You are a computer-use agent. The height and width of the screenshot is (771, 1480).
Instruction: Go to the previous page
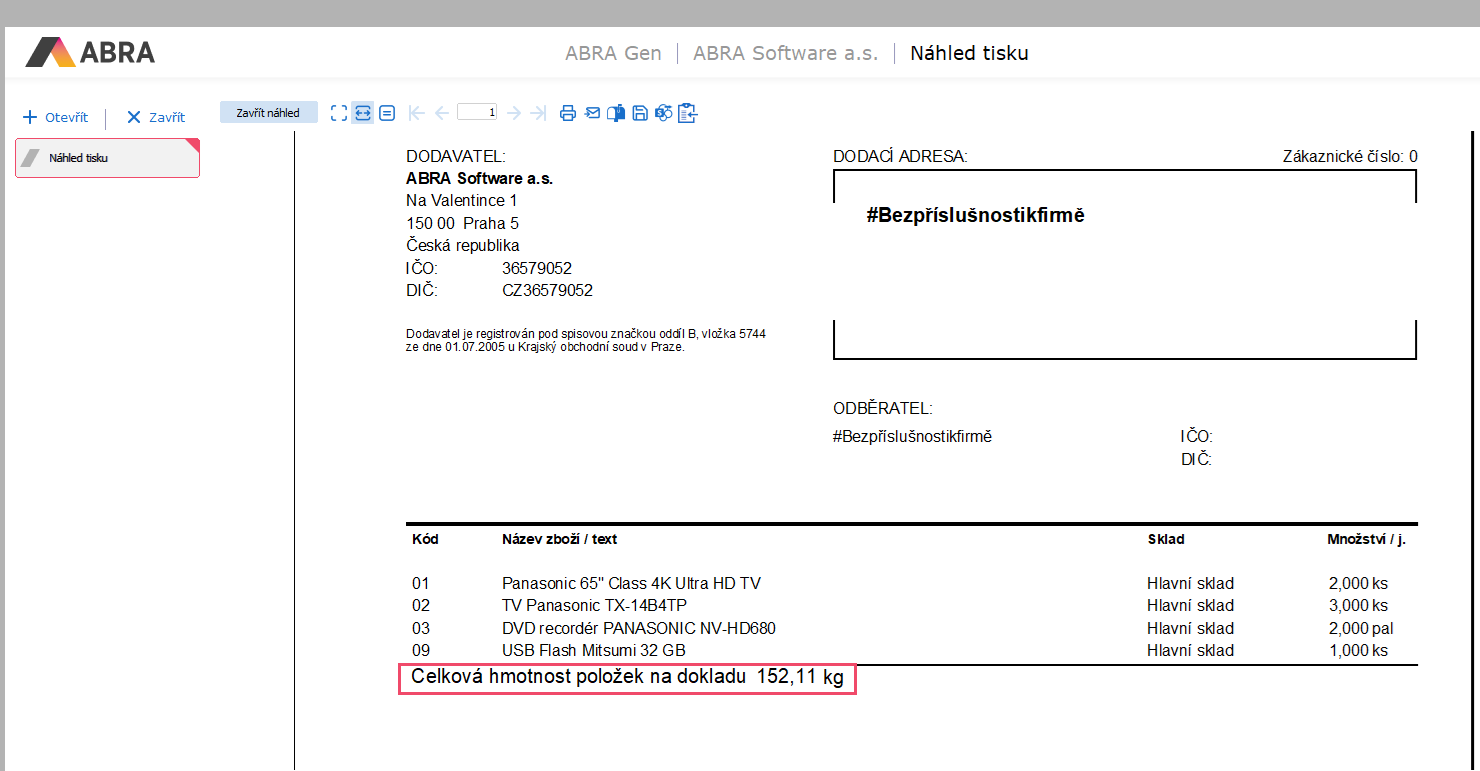pos(441,113)
